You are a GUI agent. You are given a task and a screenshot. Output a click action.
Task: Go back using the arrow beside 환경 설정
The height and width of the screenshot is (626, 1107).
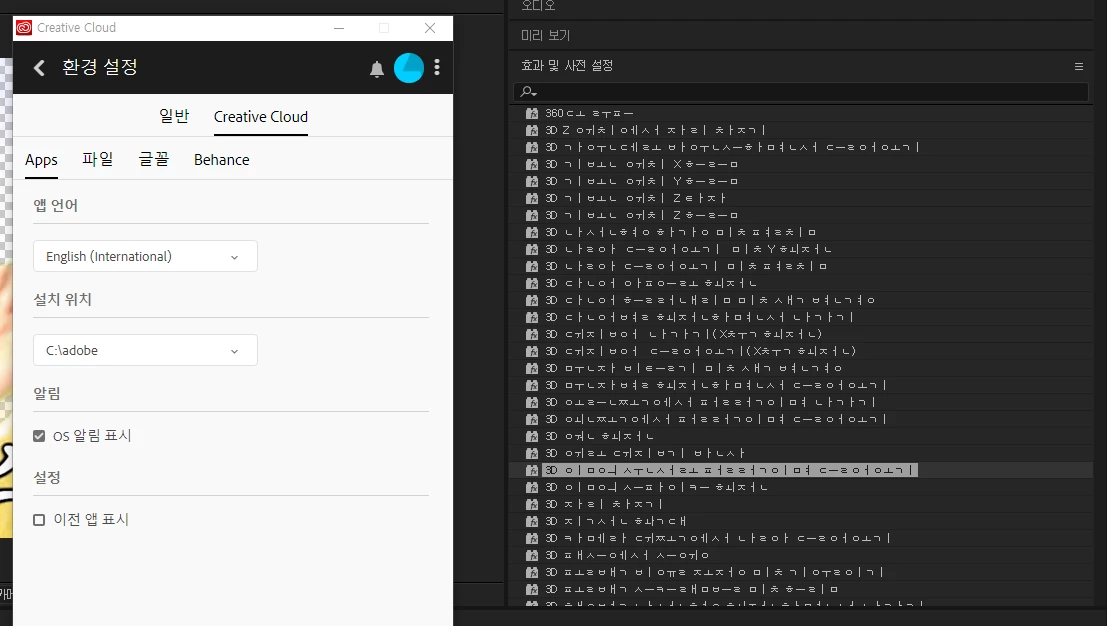point(40,68)
